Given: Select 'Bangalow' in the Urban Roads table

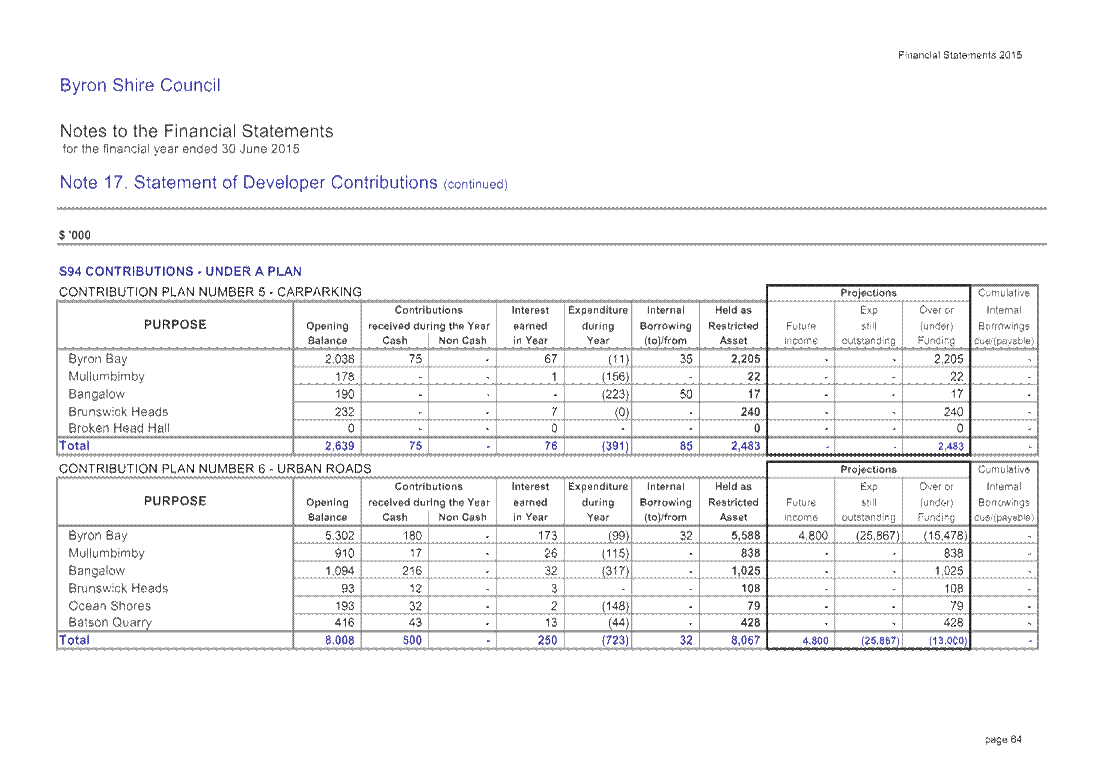Looking at the screenshot, I should tap(96, 571).
